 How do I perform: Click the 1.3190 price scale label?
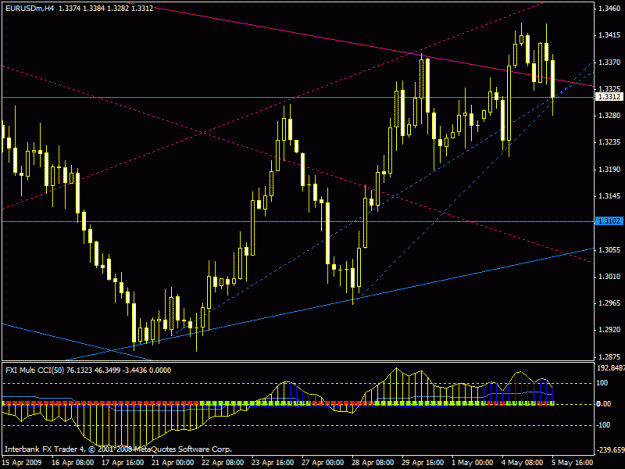coord(609,169)
